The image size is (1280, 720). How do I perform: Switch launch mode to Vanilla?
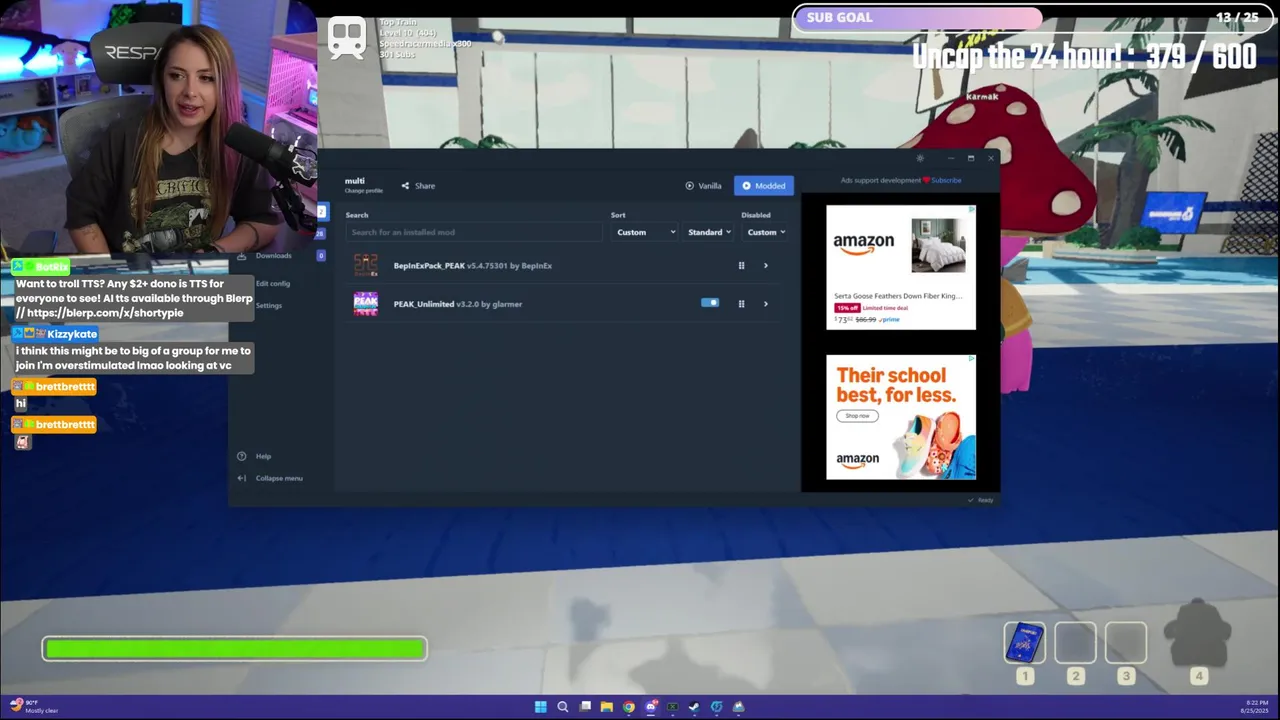click(x=703, y=186)
